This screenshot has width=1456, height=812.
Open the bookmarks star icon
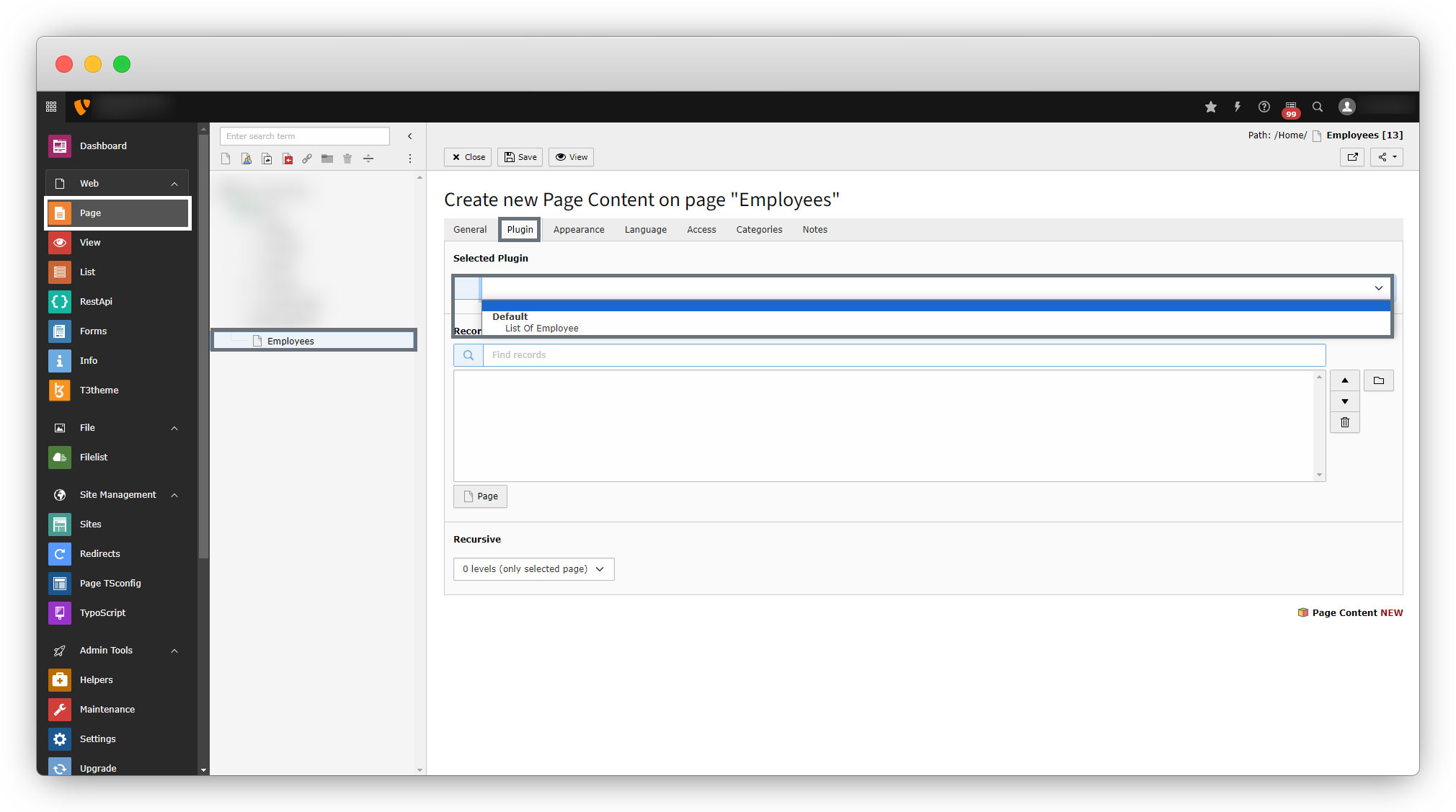[1211, 107]
